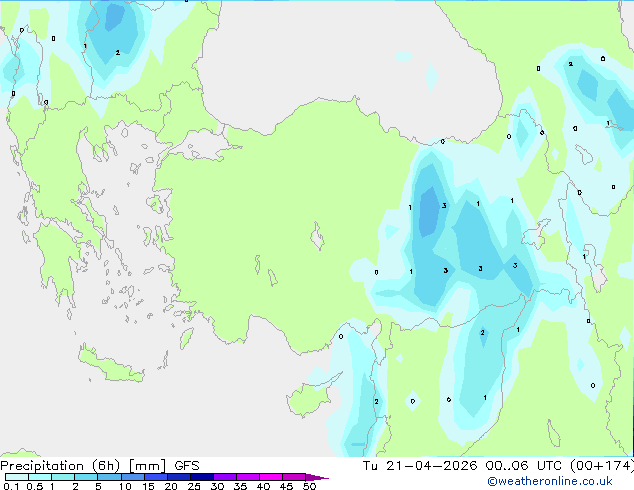Click the 0.5–1 mm legend color swatch
This screenshot has height=490, width=634.
pyautogui.click(x=40, y=477)
